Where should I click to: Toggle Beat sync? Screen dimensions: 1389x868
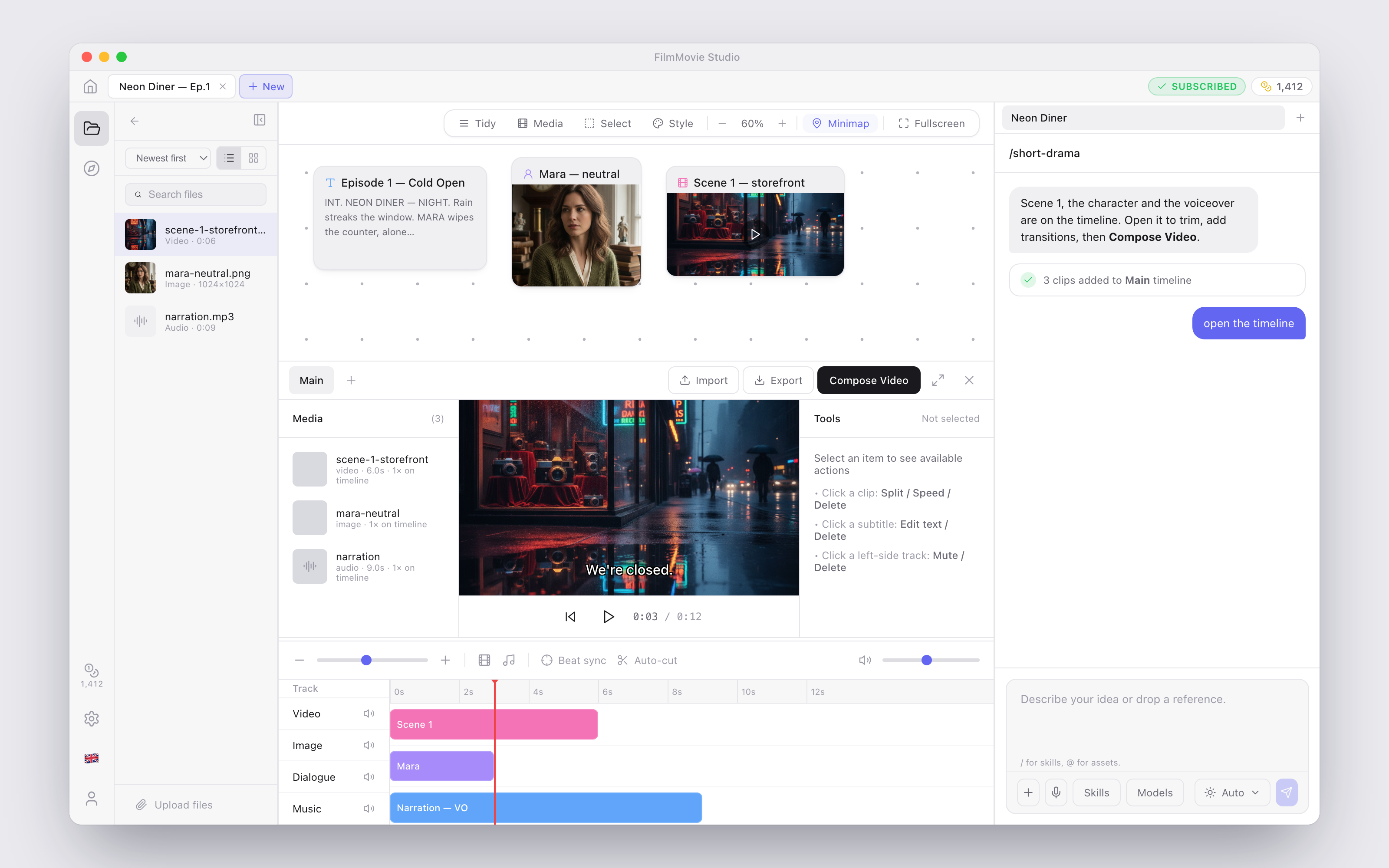click(x=573, y=660)
